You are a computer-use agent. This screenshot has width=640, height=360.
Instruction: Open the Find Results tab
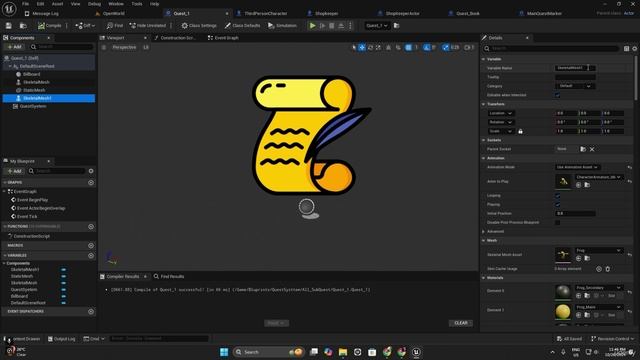169,277
